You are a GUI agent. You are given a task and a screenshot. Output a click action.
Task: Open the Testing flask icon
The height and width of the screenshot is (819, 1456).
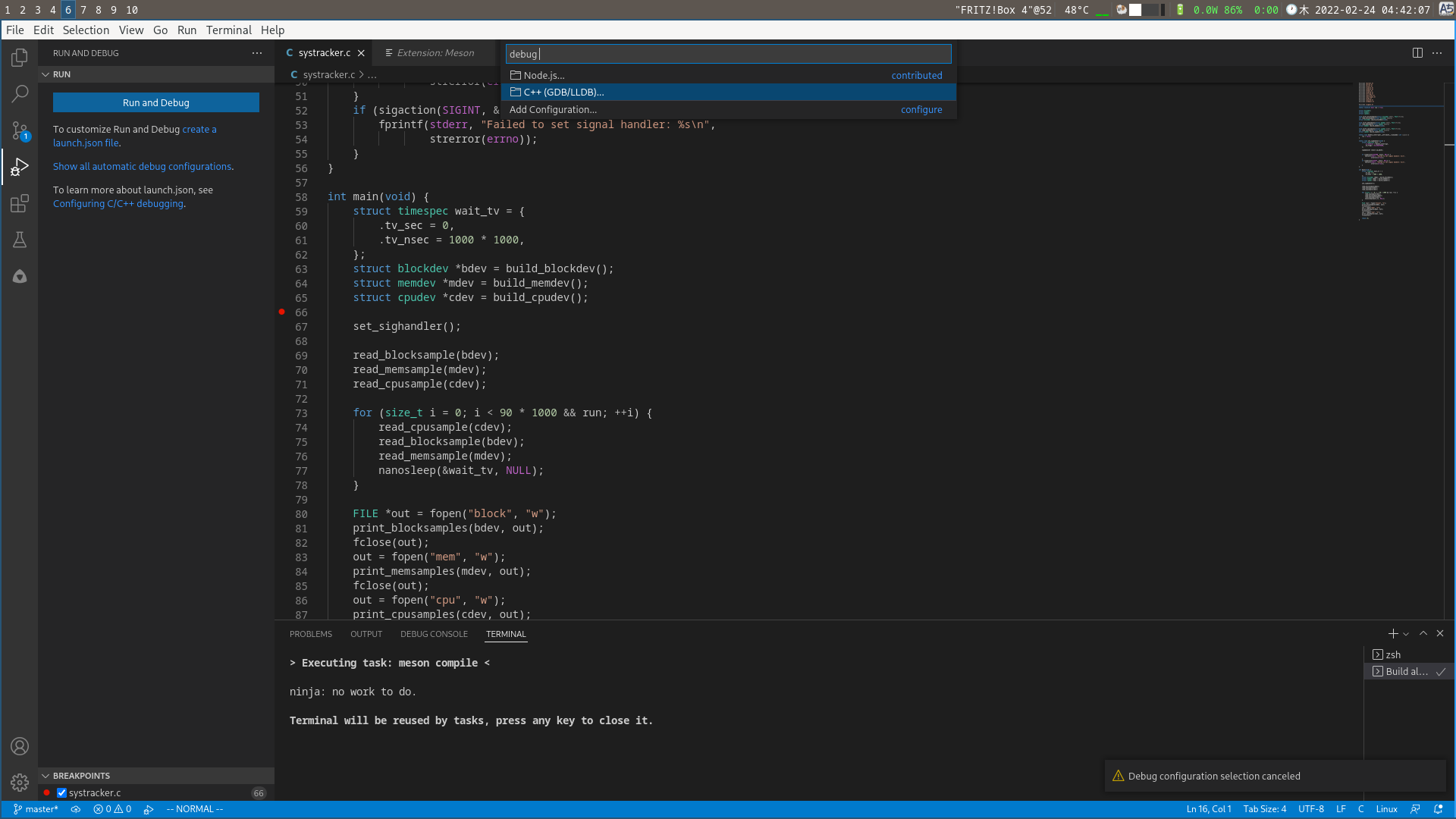[x=20, y=240]
